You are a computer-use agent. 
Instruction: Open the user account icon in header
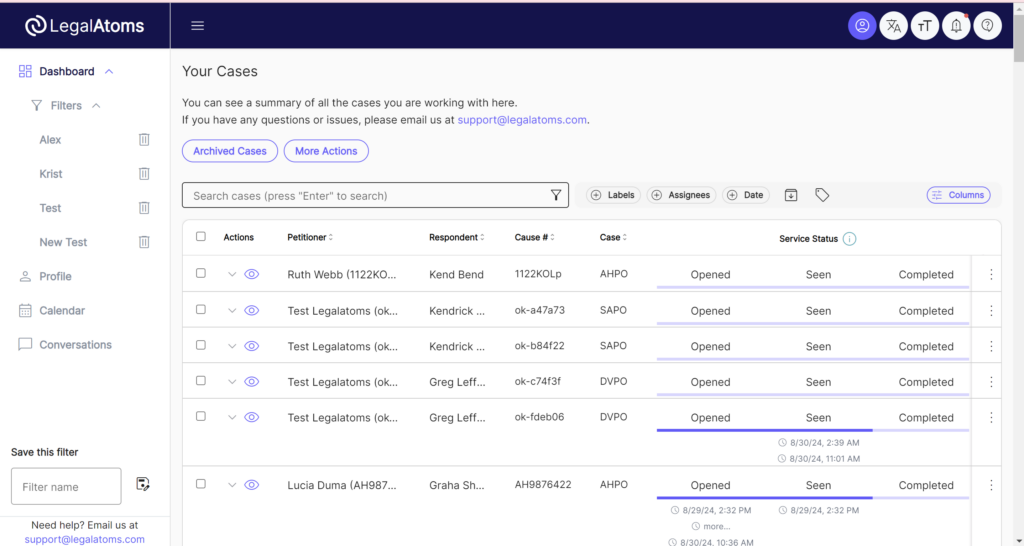pyautogui.click(x=862, y=26)
